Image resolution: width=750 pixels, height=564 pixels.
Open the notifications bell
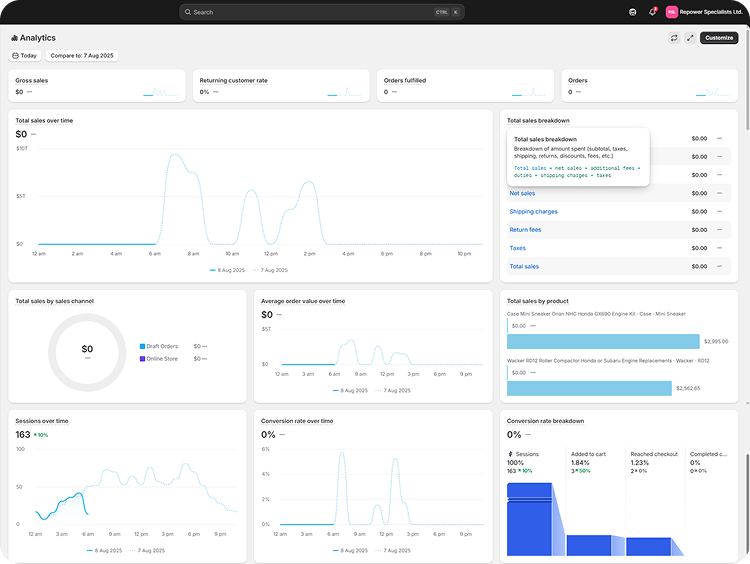(652, 12)
